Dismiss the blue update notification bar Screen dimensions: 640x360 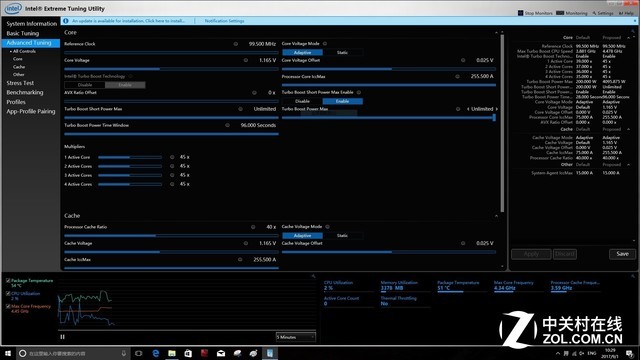coord(635,21)
